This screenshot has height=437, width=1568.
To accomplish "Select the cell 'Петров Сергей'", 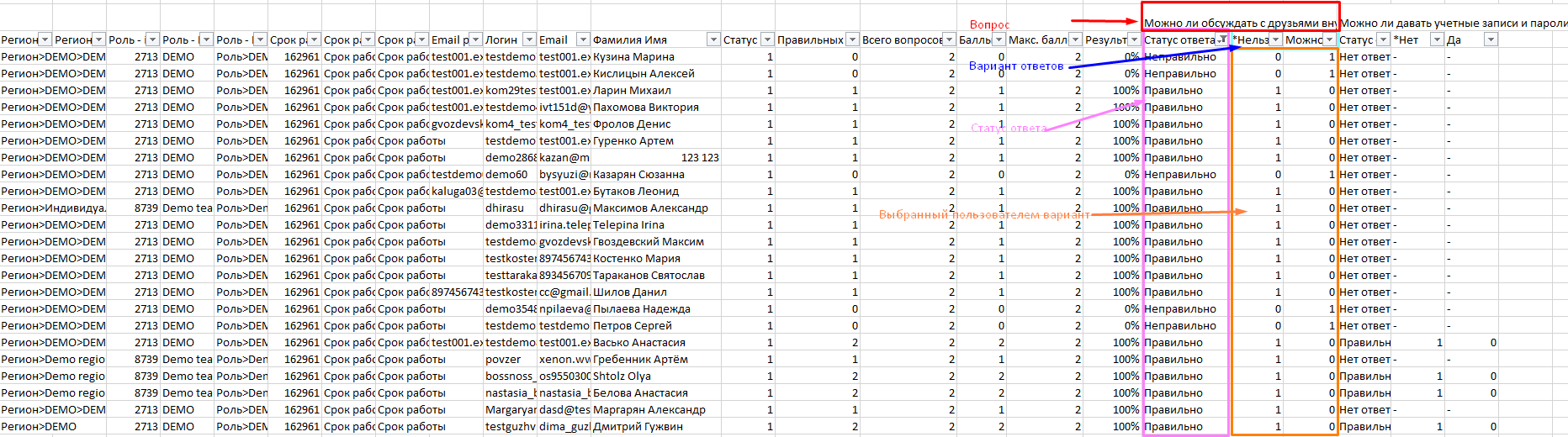I will 656,325.
